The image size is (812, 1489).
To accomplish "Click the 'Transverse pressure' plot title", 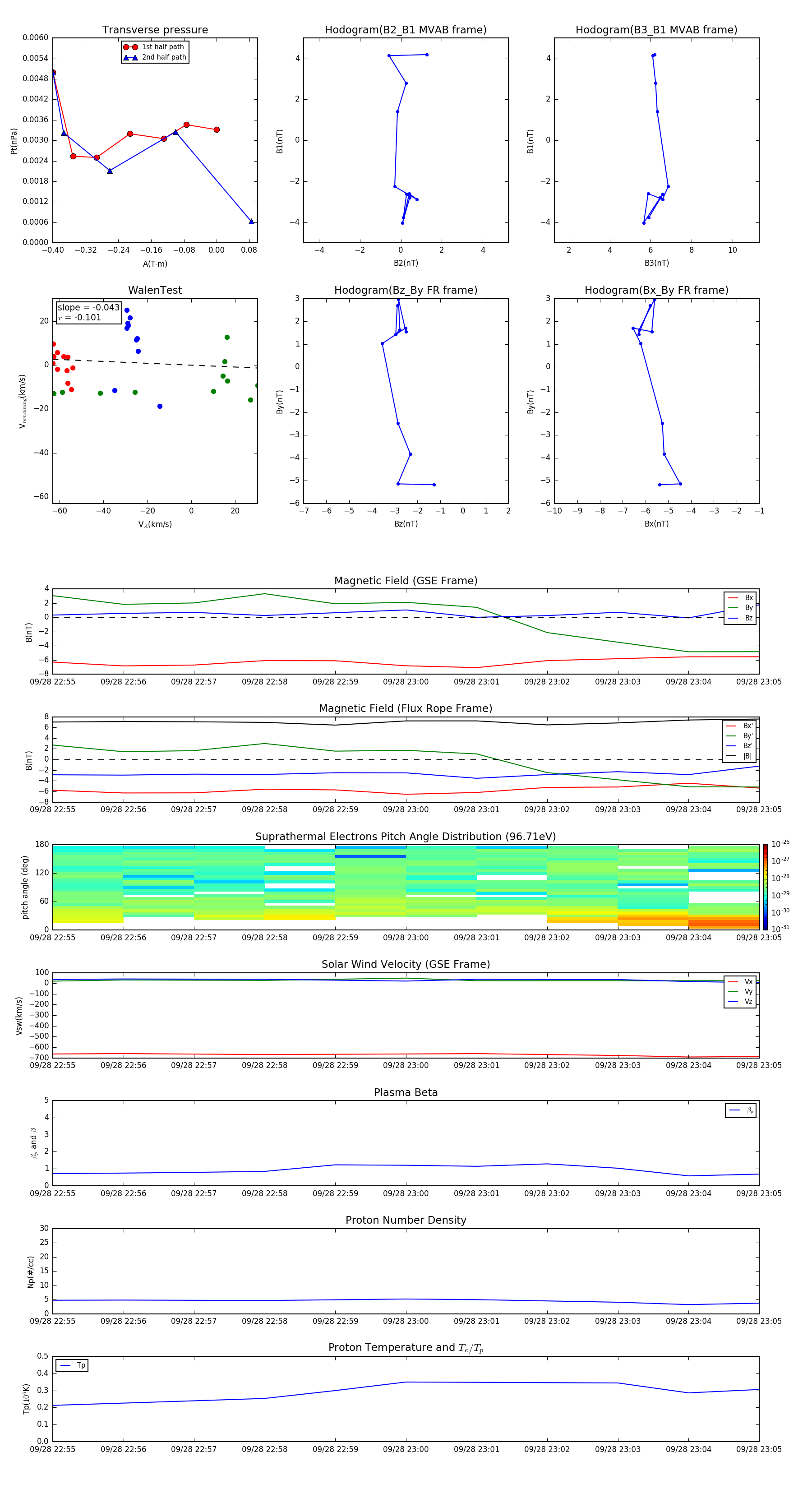I will coord(155,30).
